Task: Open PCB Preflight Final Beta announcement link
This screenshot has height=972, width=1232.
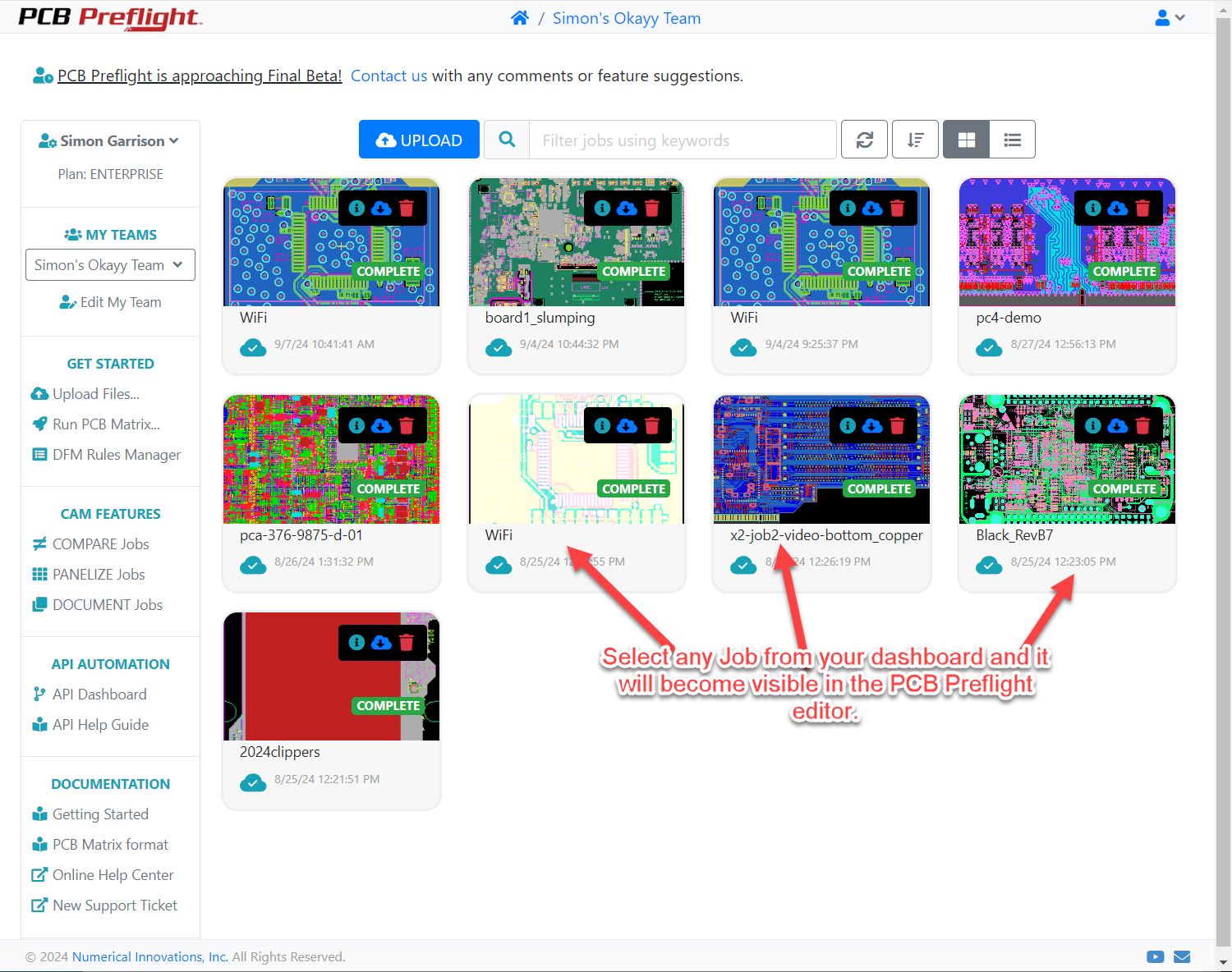Action: [x=200, y=76]
